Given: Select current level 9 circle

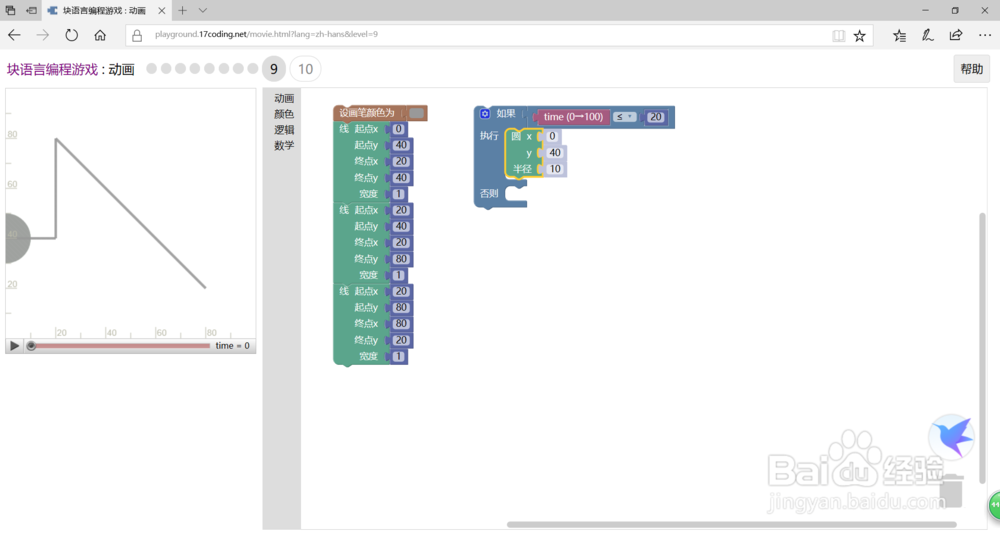Looking at the screenshot, I should (274, 69).
